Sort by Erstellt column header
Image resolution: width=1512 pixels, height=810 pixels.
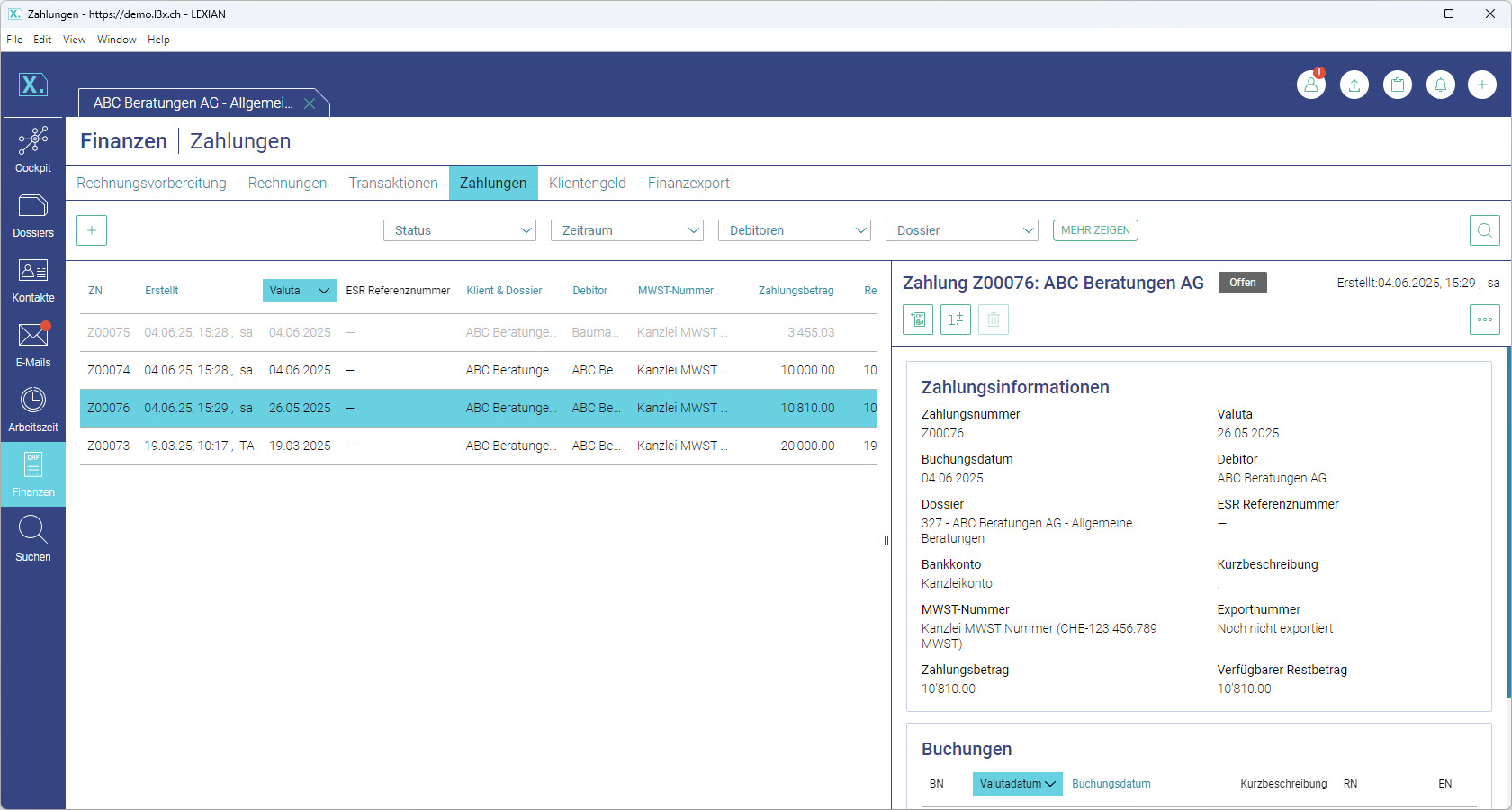(162, 291)
